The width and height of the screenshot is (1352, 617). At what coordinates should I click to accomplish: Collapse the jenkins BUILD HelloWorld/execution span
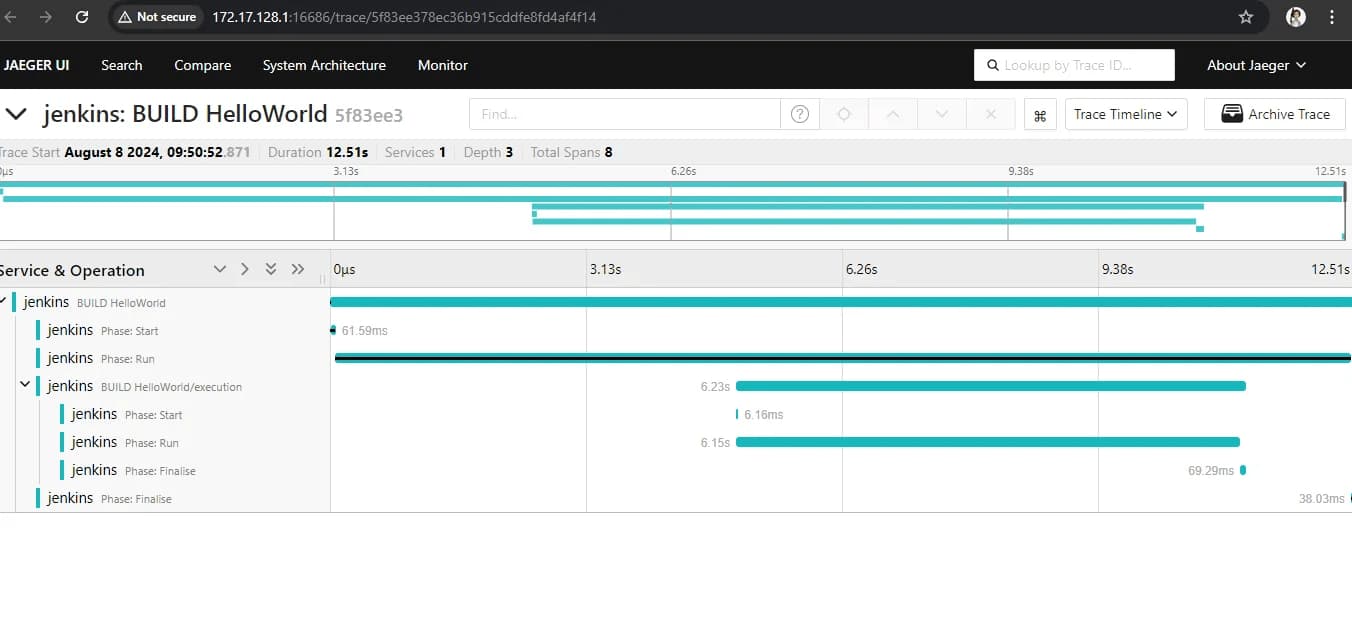[x=25, y=385]
